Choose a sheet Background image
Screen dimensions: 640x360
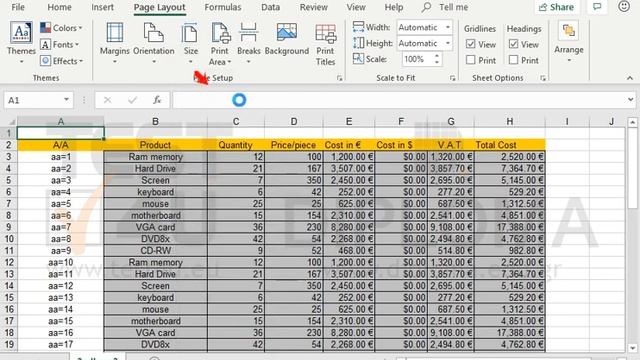[287, 40]
